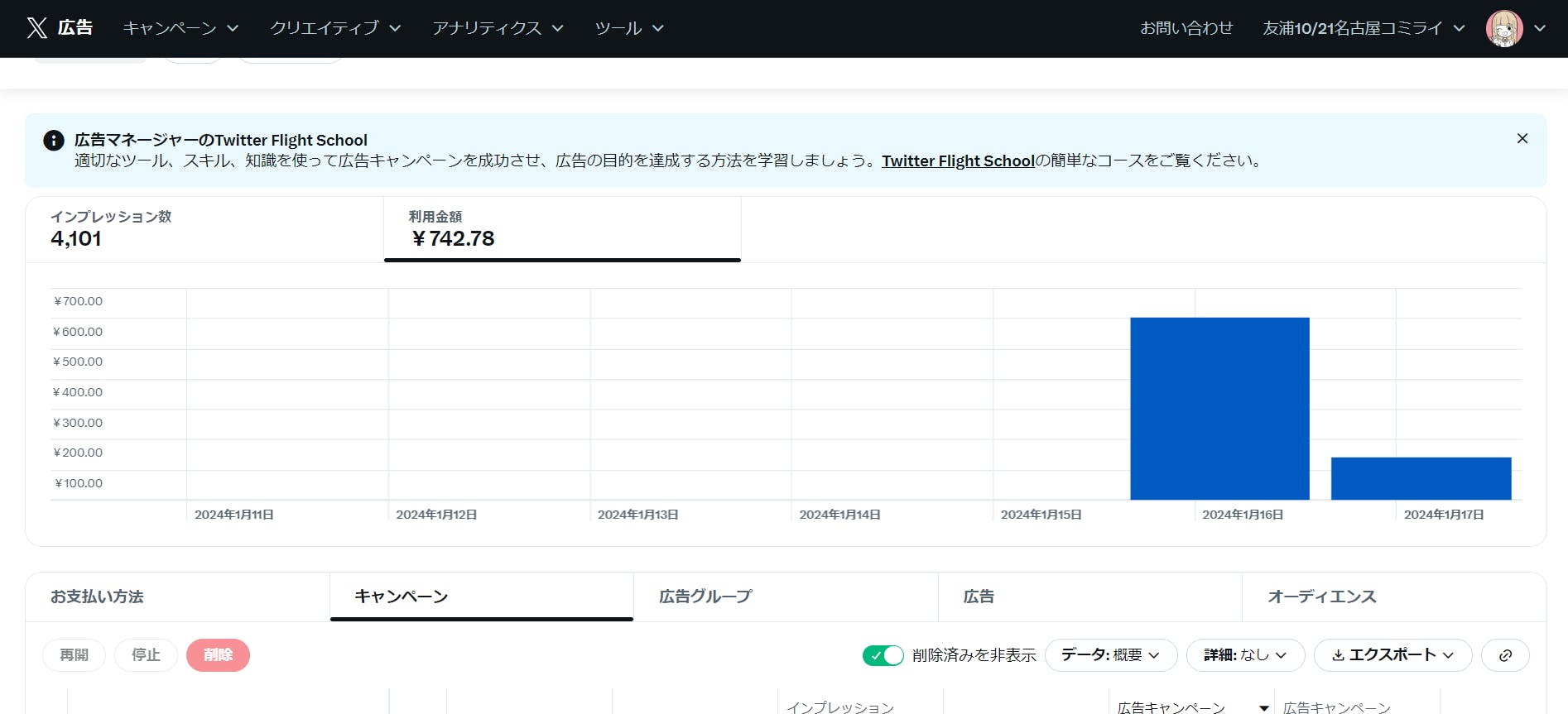Expand the ツール menu
Screen dimensions: 1568x714
click(629, 28)
